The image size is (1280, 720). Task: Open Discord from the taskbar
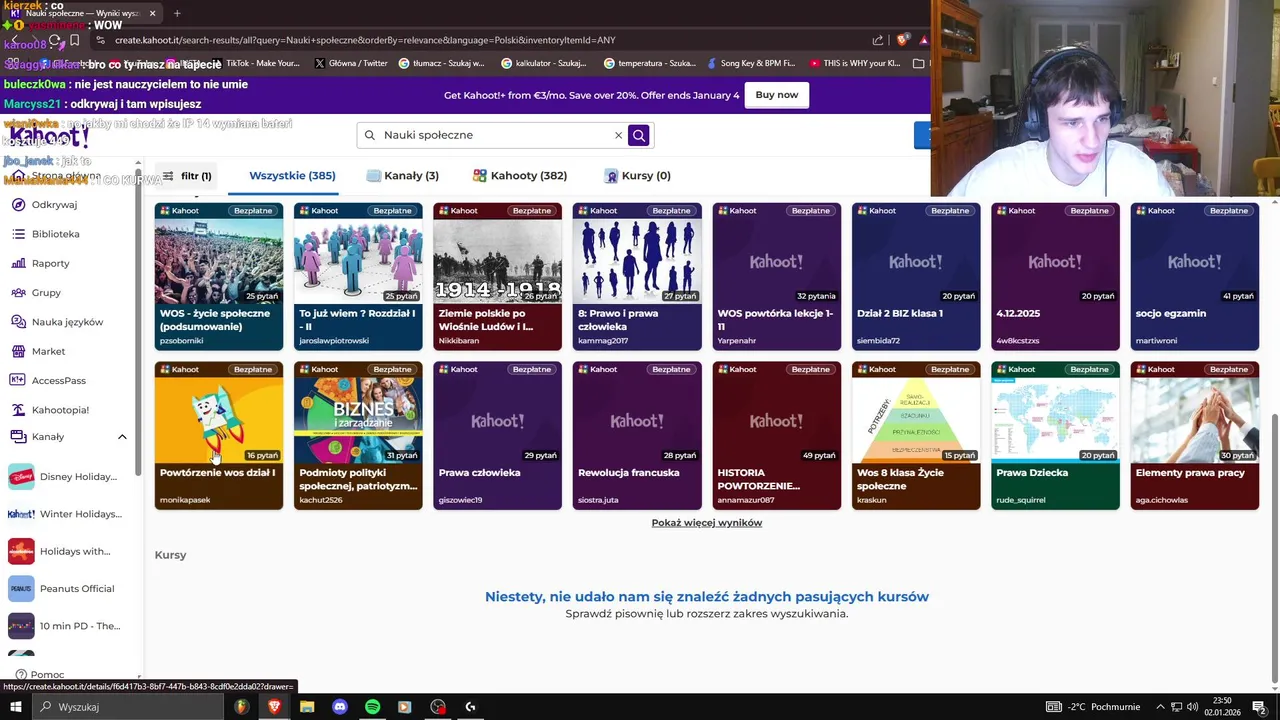tap(339, 707)
